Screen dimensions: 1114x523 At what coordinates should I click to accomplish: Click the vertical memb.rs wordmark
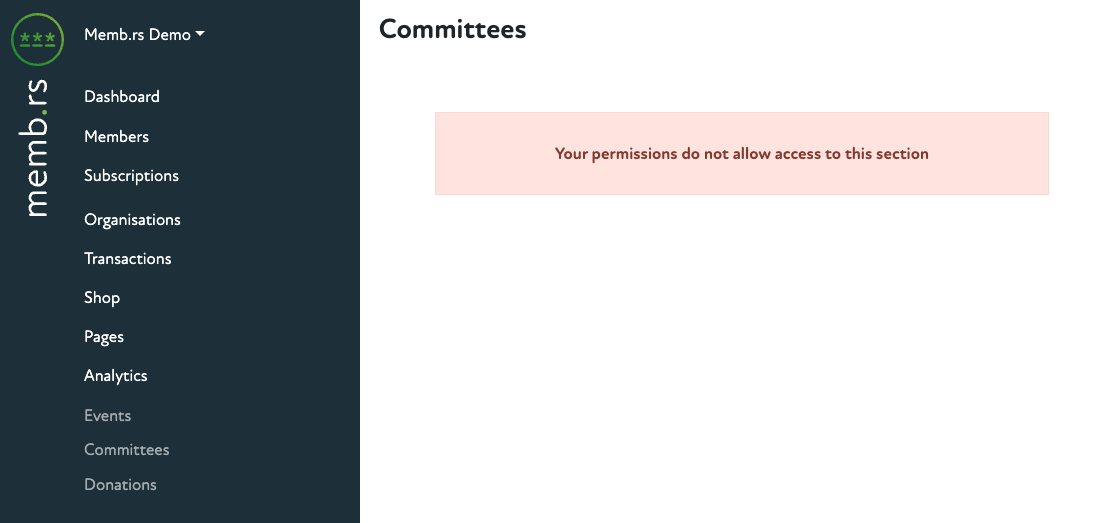37,147
